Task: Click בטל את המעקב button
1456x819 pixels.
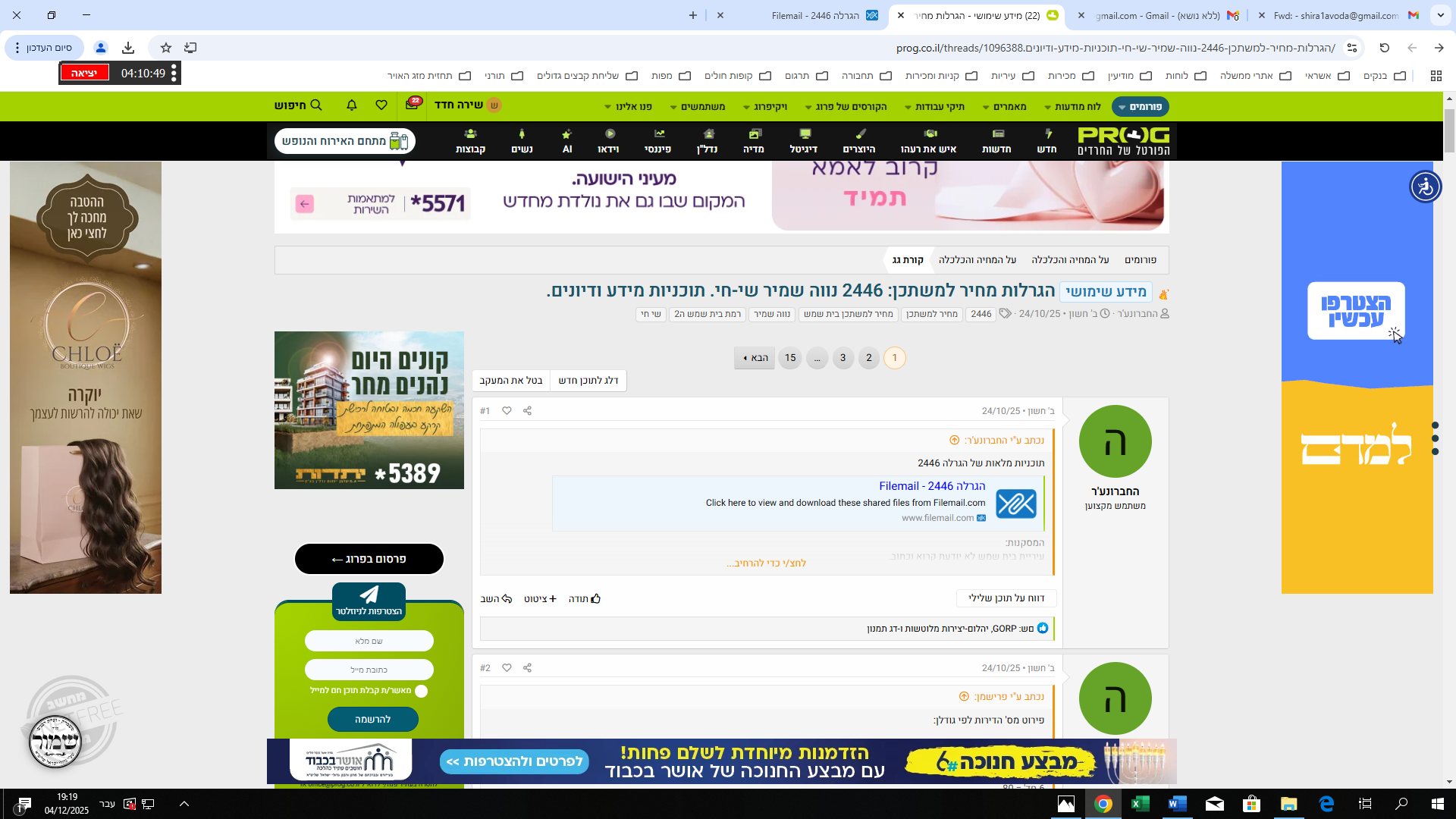Action: pyautogui.click(x=510, y=381)
